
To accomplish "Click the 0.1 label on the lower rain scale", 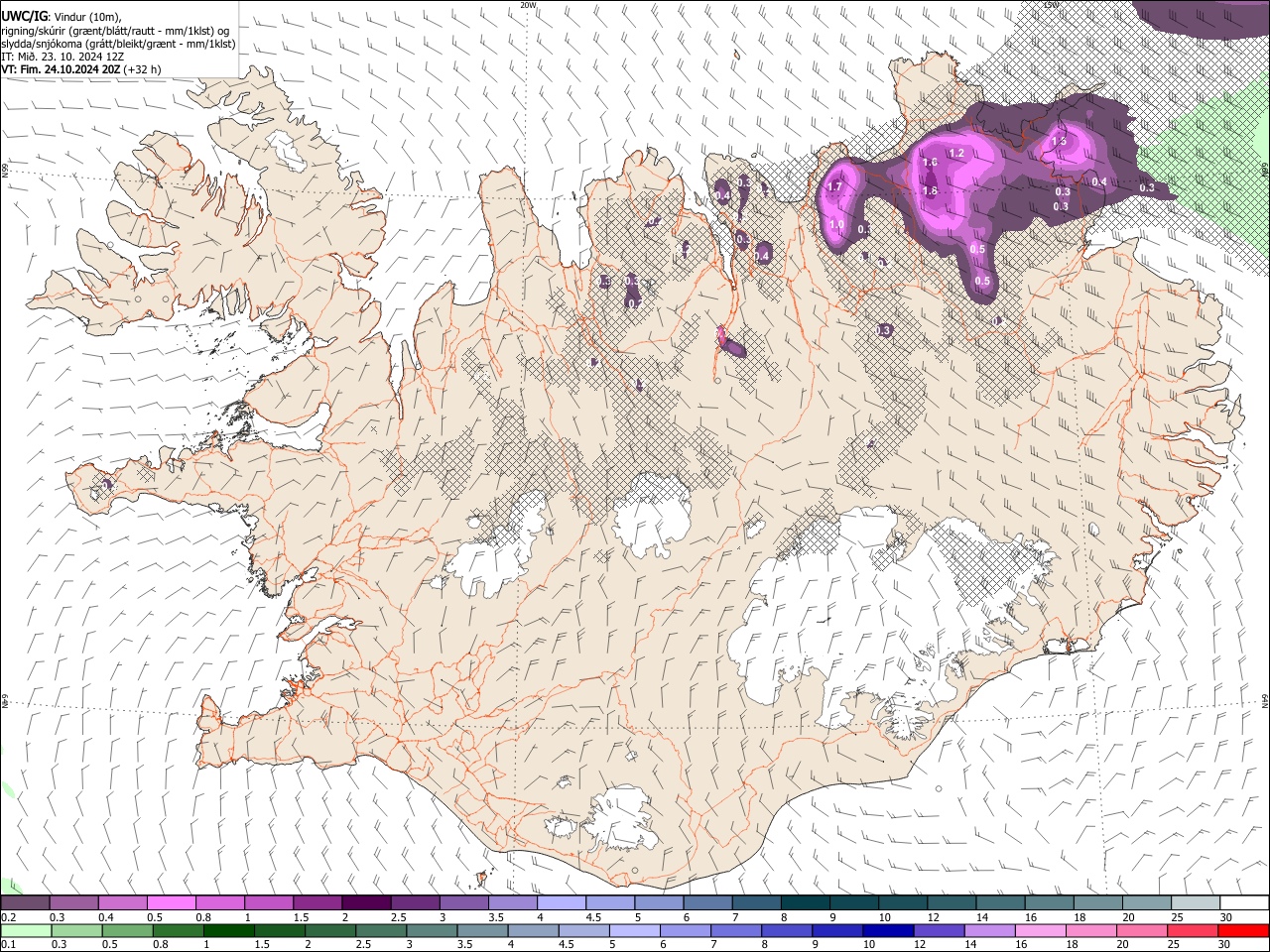I will click(x=8, y=945).
